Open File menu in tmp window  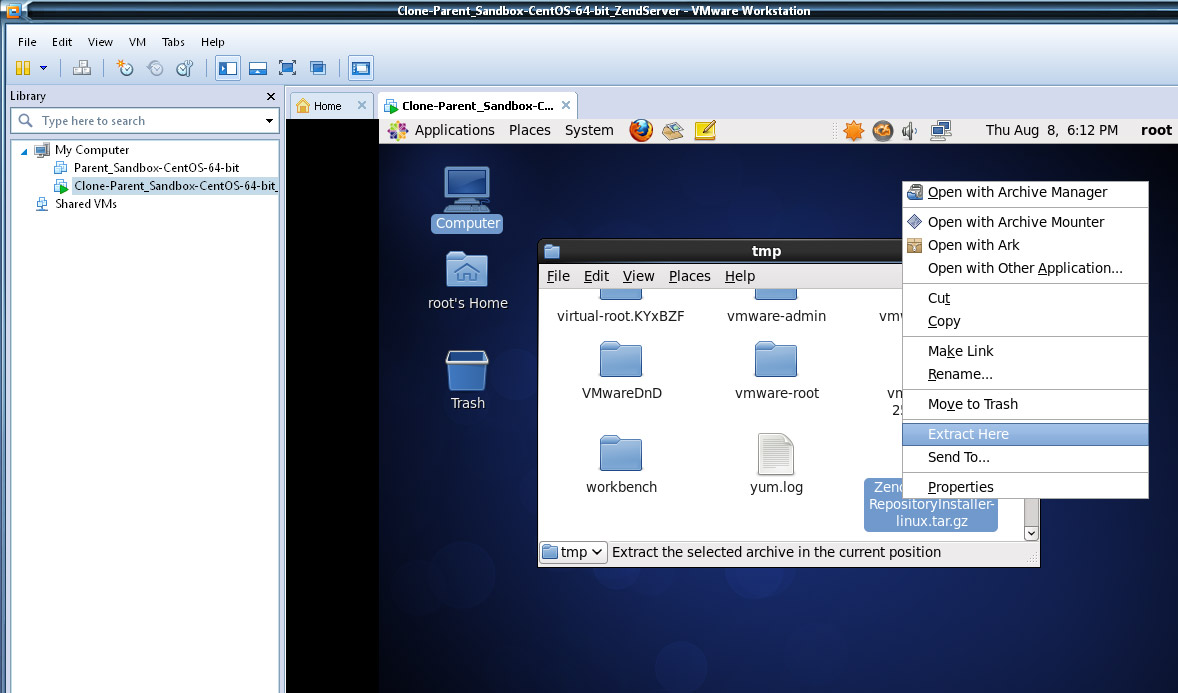click(558, 276)
